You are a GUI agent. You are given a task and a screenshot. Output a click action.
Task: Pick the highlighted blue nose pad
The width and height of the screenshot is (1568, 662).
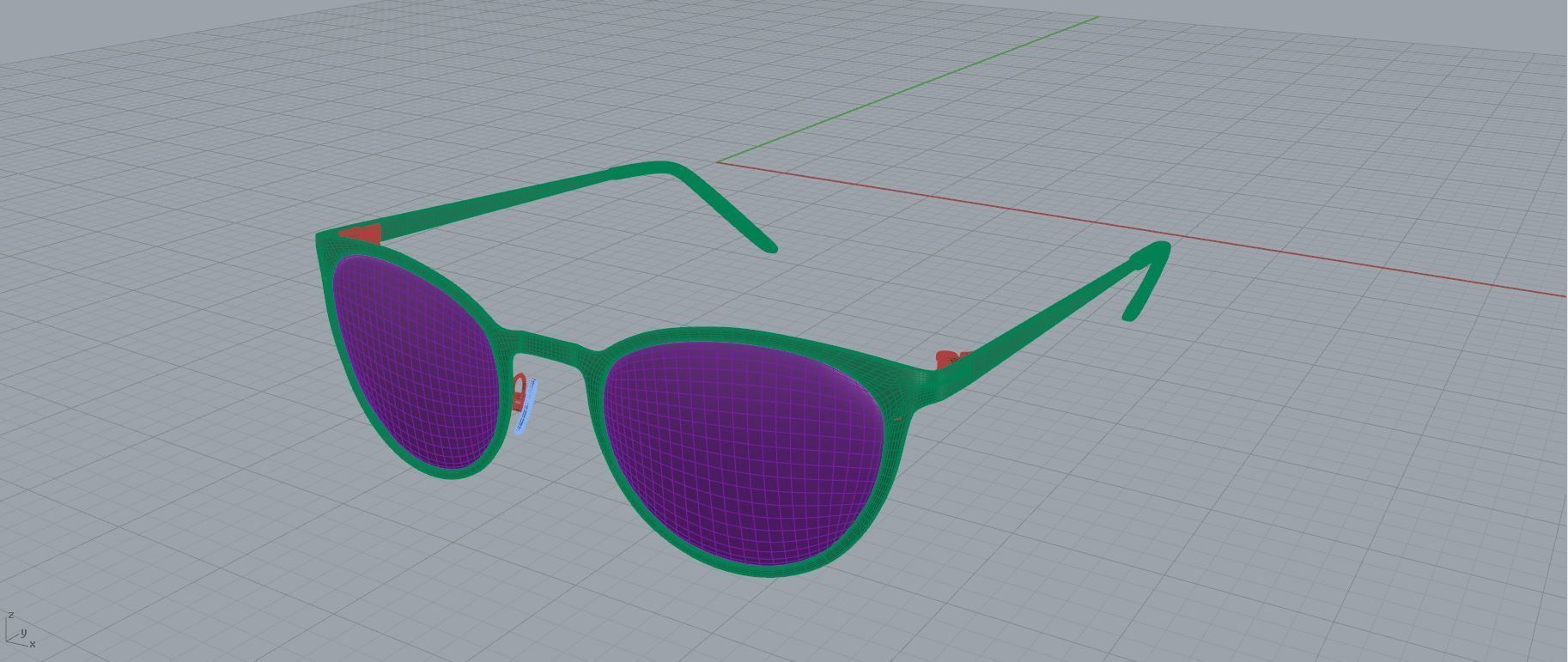tap(526, 405)
